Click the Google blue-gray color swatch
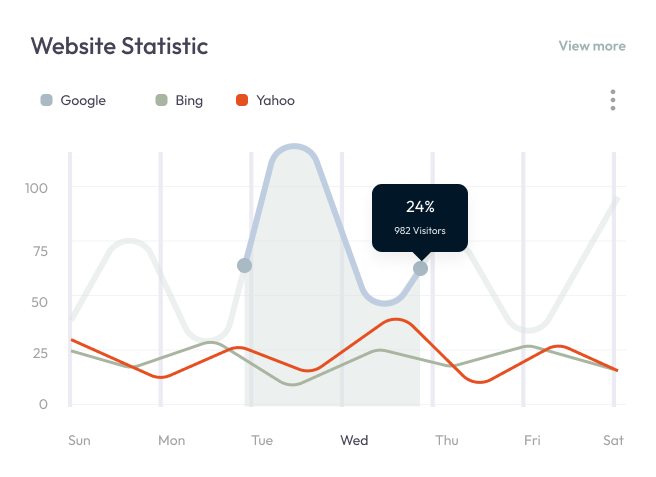 pos(46,100)
